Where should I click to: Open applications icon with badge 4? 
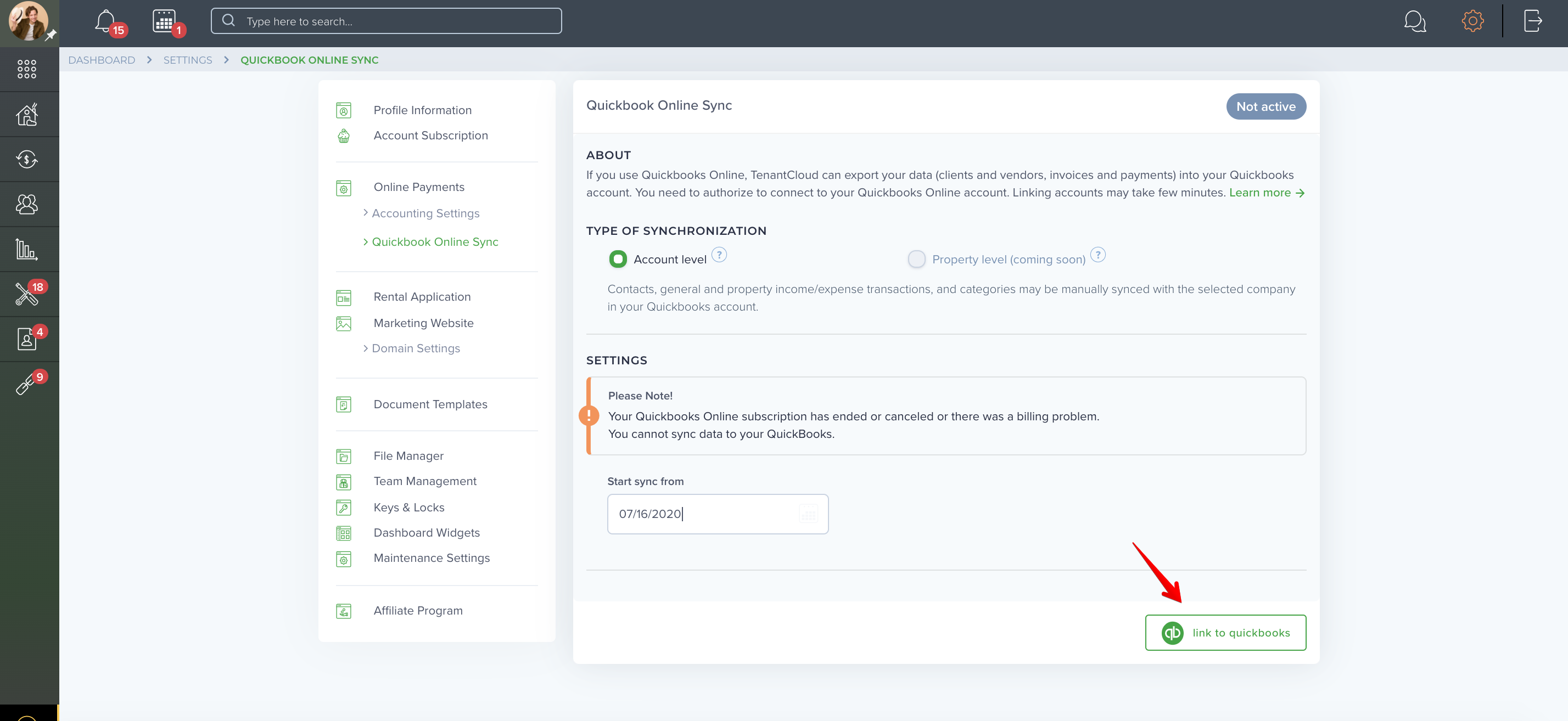coord(27,339)
